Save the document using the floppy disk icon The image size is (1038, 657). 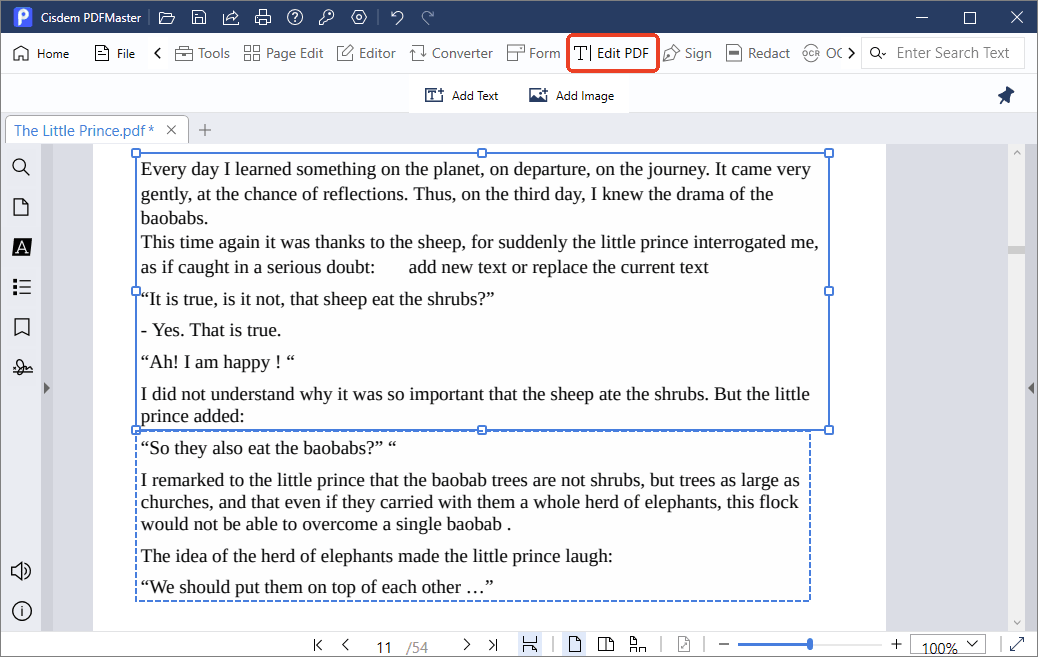click(199, 18)
